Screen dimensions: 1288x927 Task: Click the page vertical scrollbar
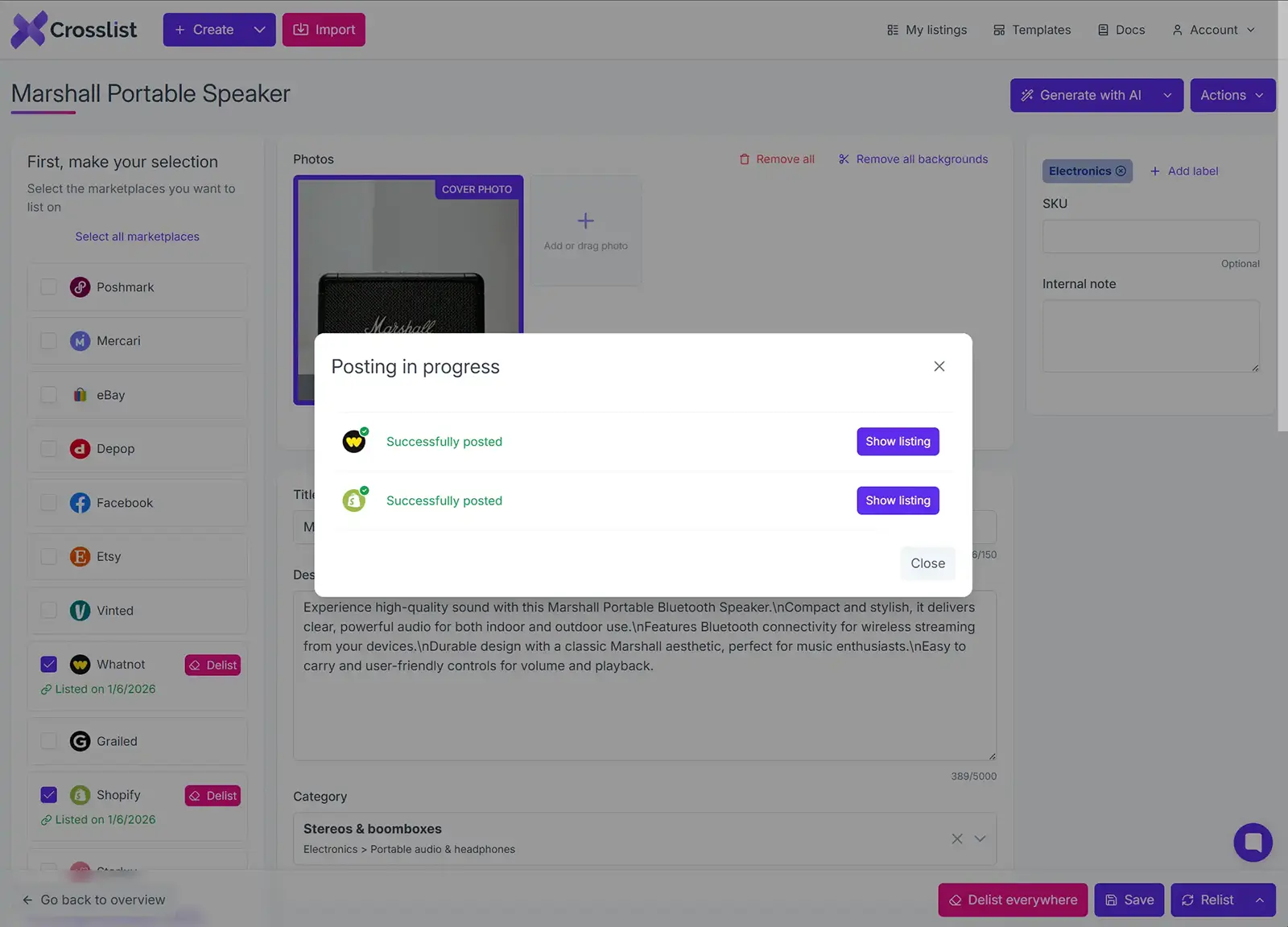click(1282, 216)
